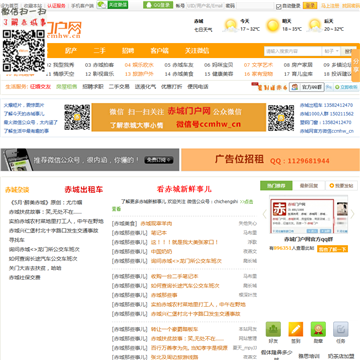
Task: Click the 马上注册 register link
Action: click(330, 6)
